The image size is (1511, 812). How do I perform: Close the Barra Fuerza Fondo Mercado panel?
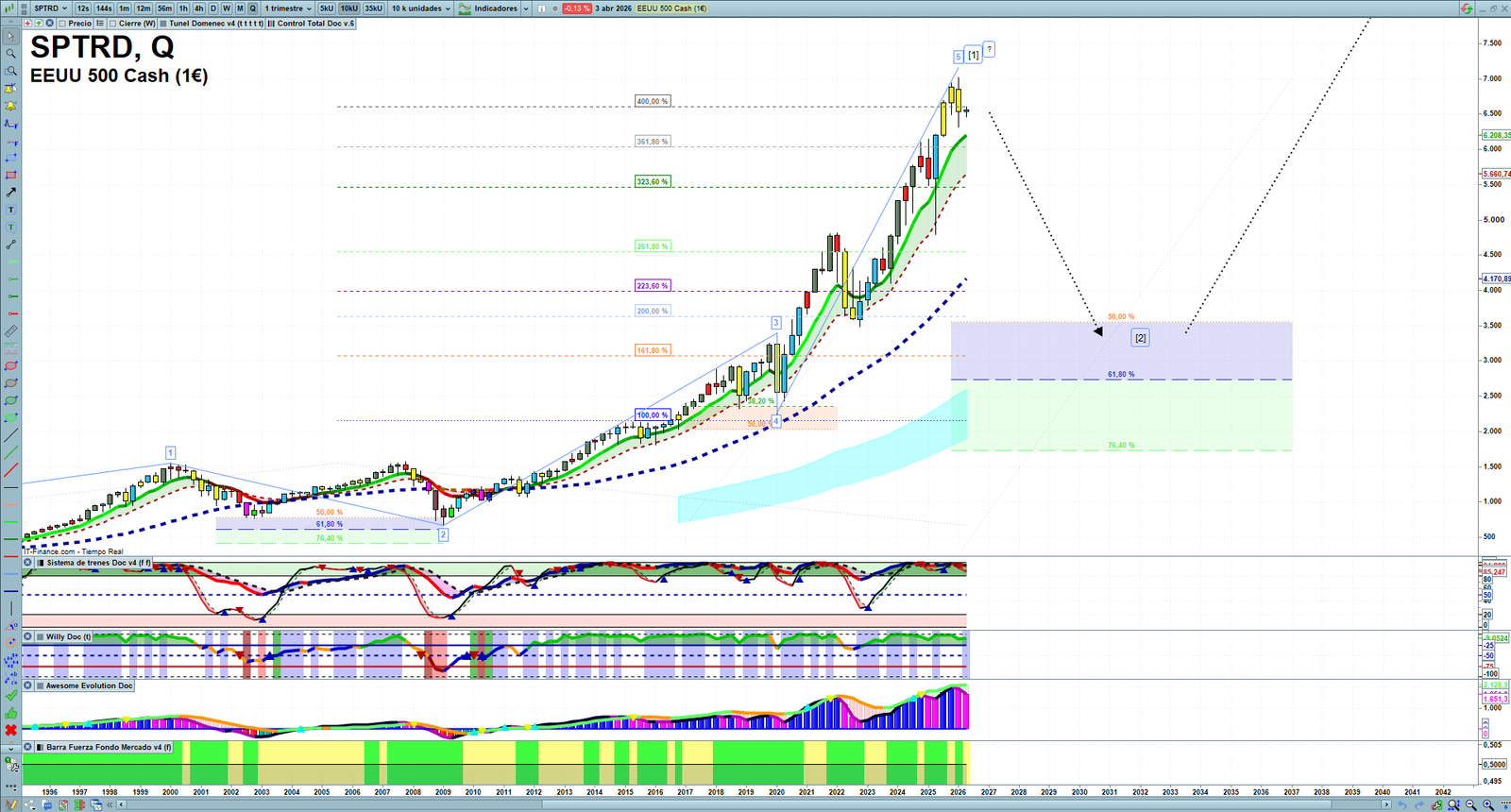pyautogui.click(x=28, y=747)
